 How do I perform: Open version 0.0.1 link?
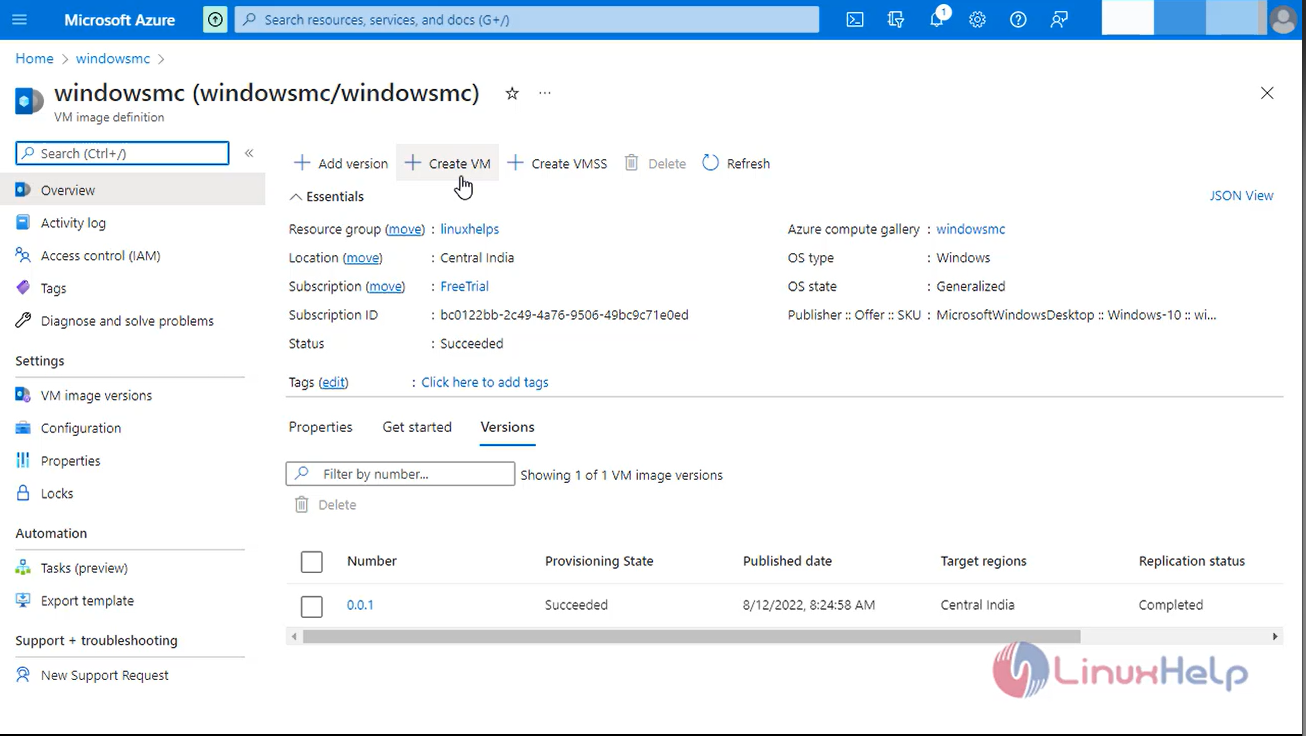tap(360, 605)
